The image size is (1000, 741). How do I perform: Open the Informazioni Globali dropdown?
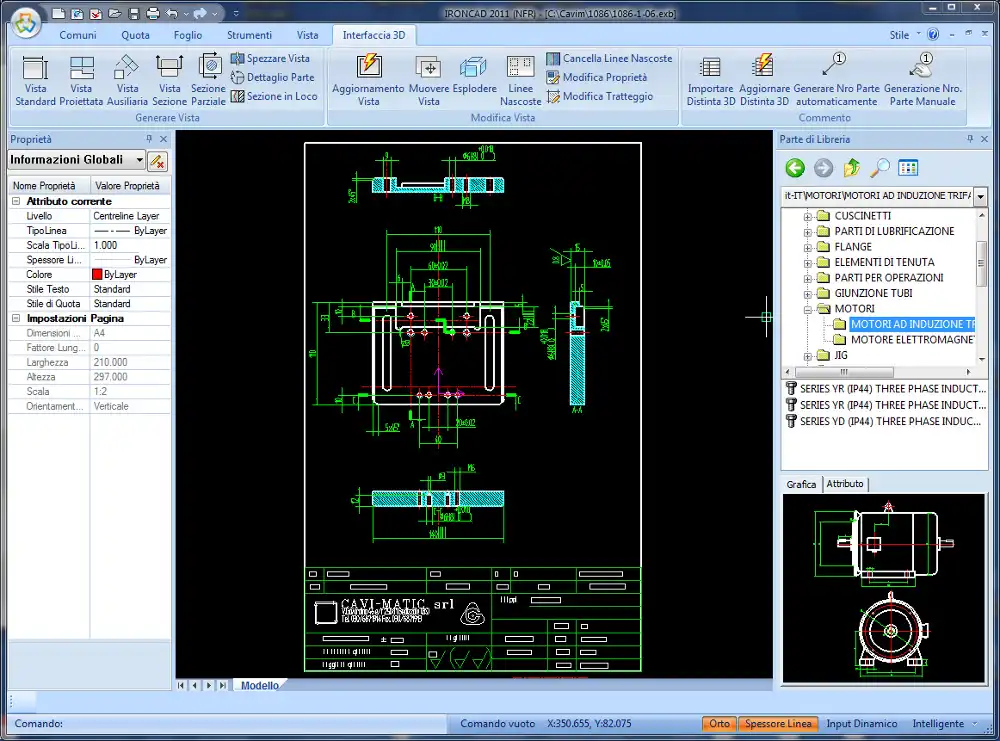tap(140, 160)
